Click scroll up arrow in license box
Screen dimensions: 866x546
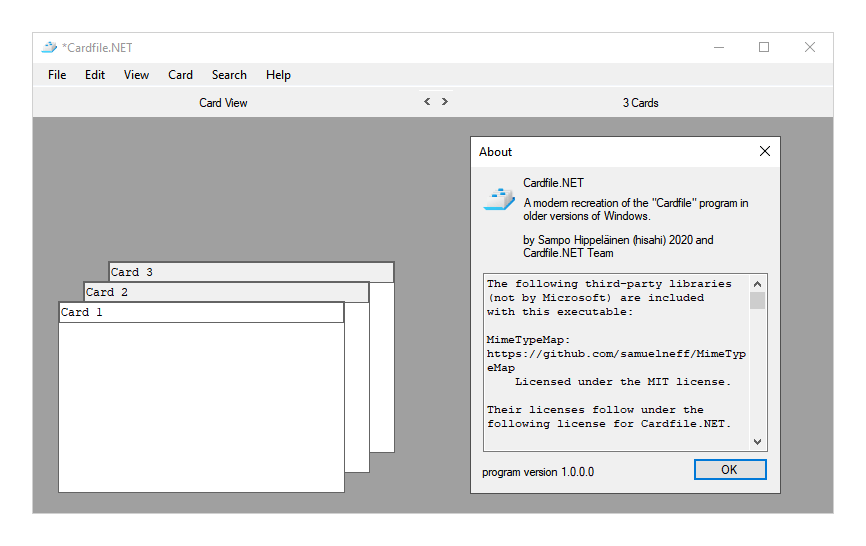757,284
